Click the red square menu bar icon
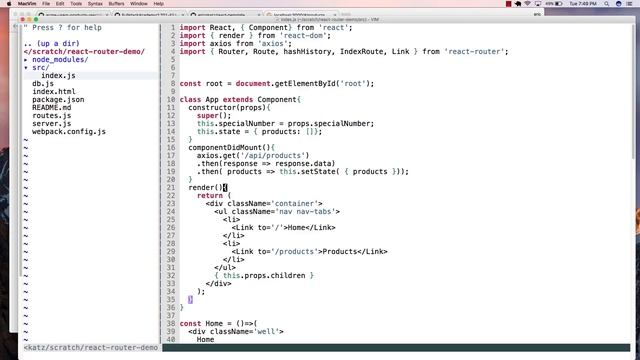This screenshot has width=640, height=360. (x=509, y=4)
